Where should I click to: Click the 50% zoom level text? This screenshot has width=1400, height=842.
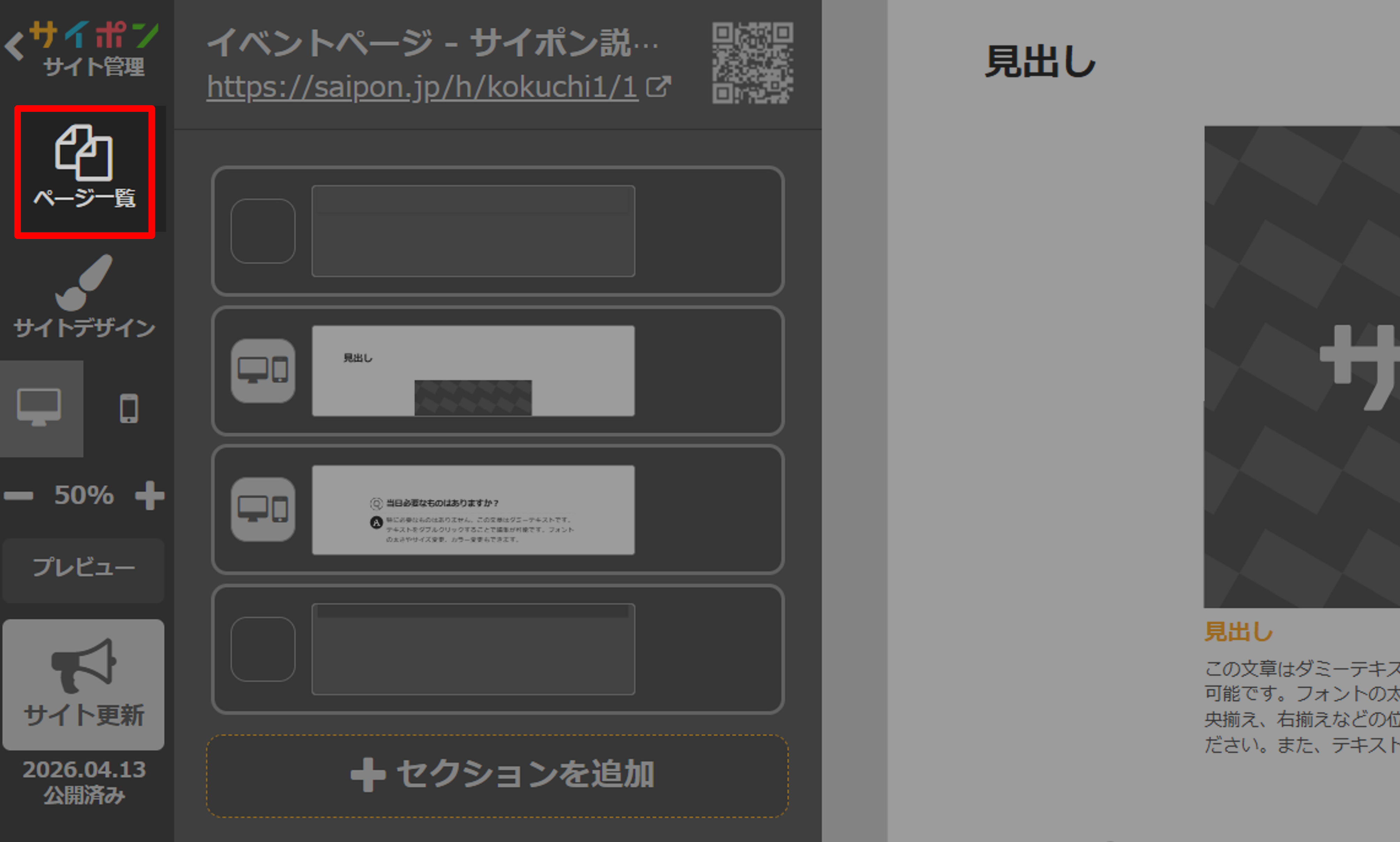coord(84,495)
